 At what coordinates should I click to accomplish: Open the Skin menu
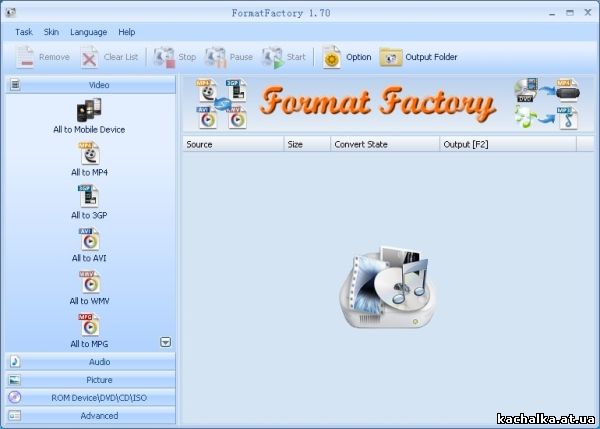coord(51,32)
